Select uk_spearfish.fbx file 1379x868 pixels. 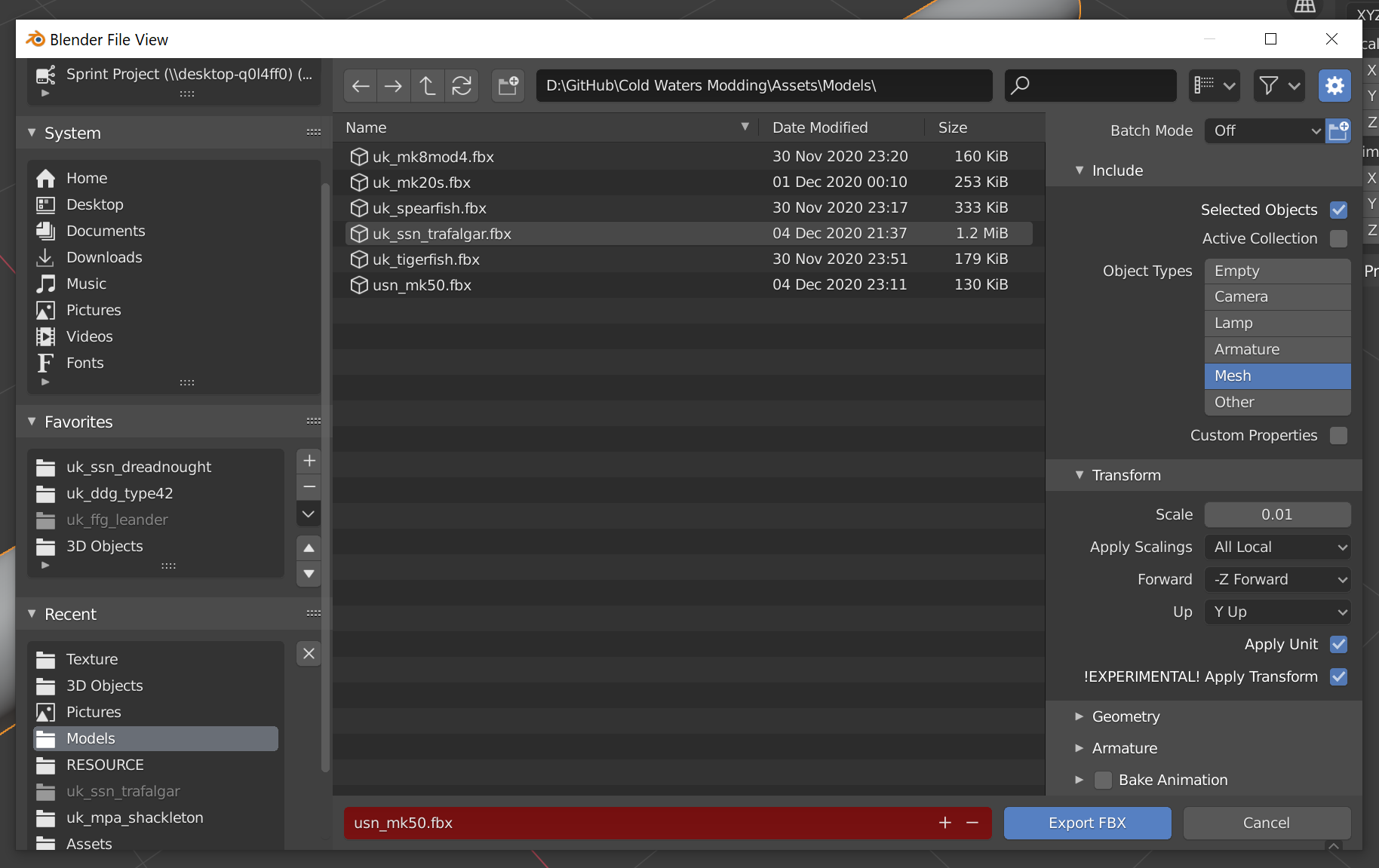click(689, 208)
